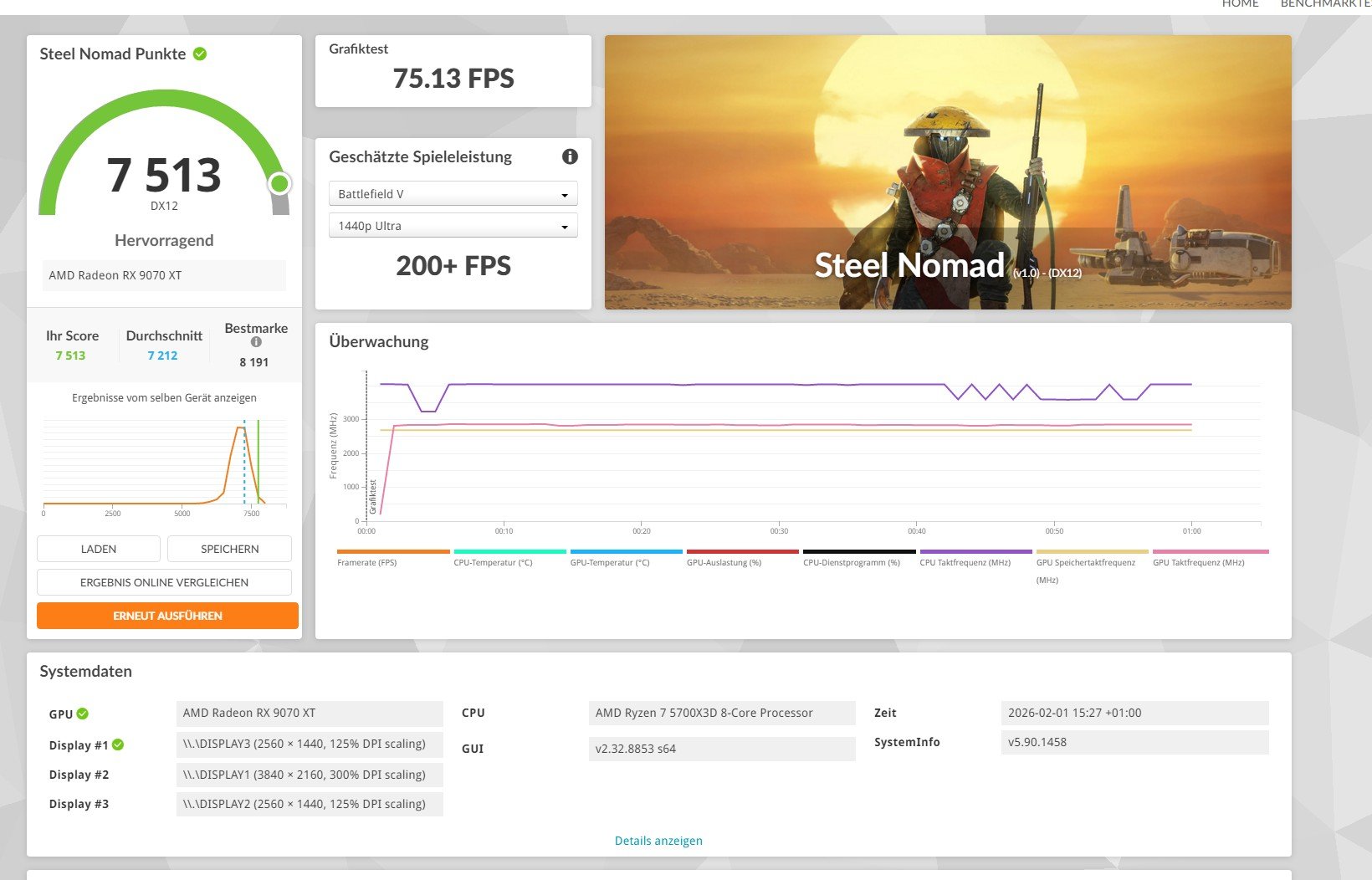This screenshot has width=1372, height=880.
Task: Toggle the CPU-Temperatur legend swatch
Action: [x=509, y=552]
